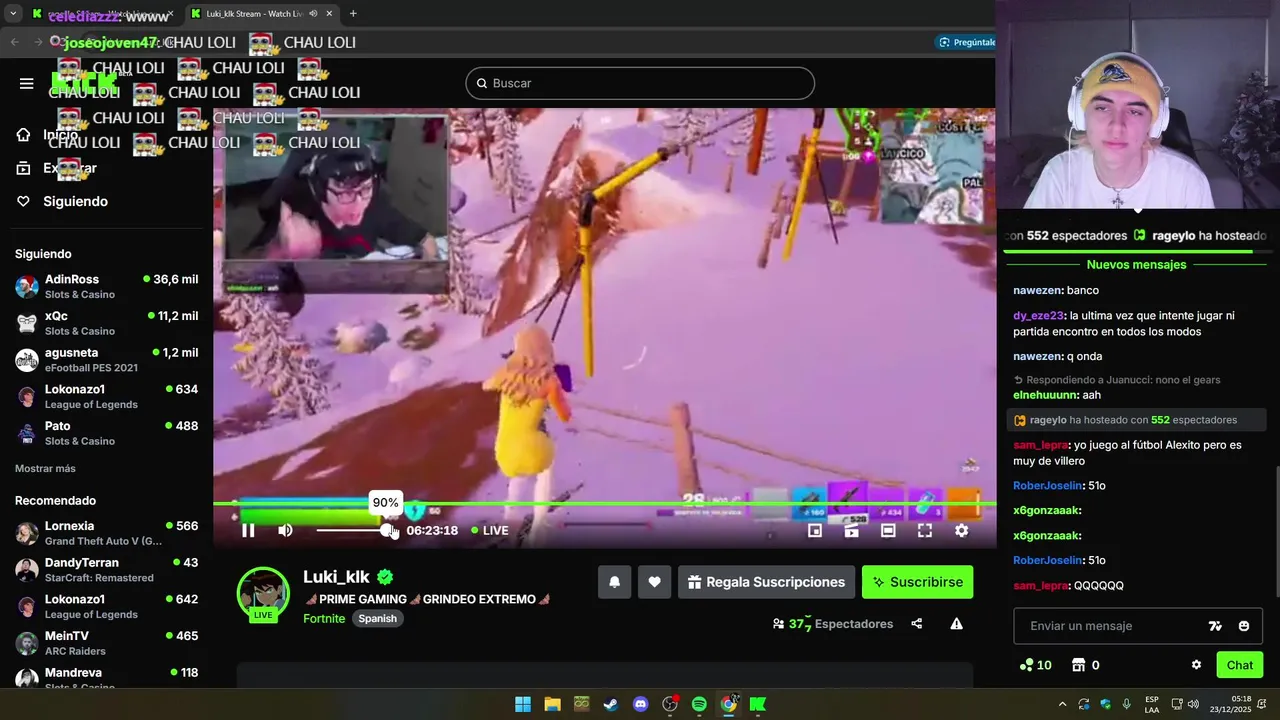Open the AdinRoss channel in Siguiendo

click(106, 286)
